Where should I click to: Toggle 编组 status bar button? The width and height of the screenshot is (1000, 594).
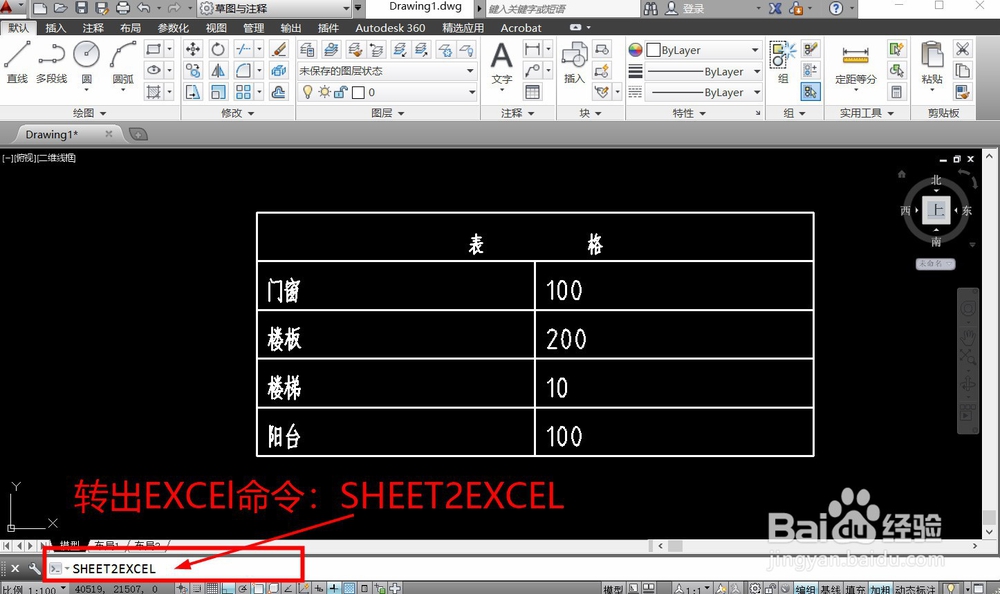point(805,588)
